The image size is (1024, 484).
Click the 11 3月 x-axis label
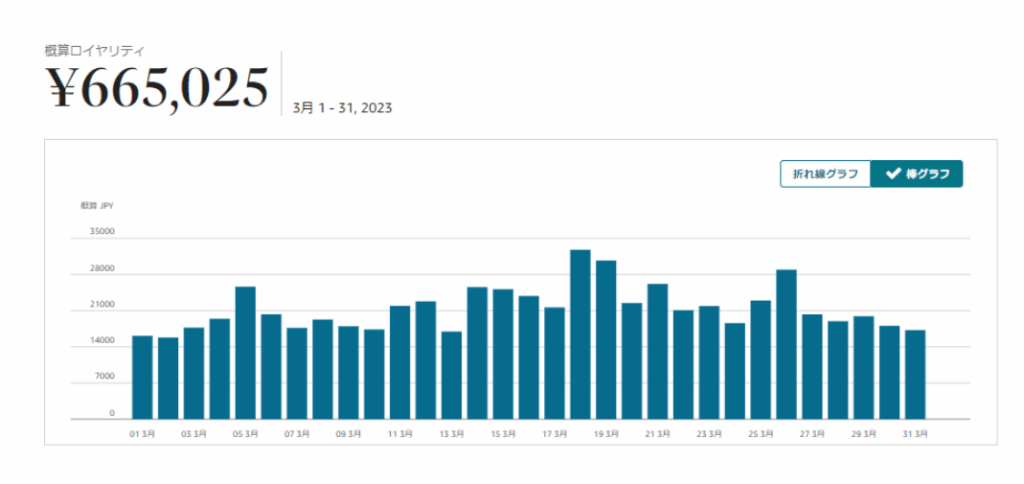coord(400,434)
